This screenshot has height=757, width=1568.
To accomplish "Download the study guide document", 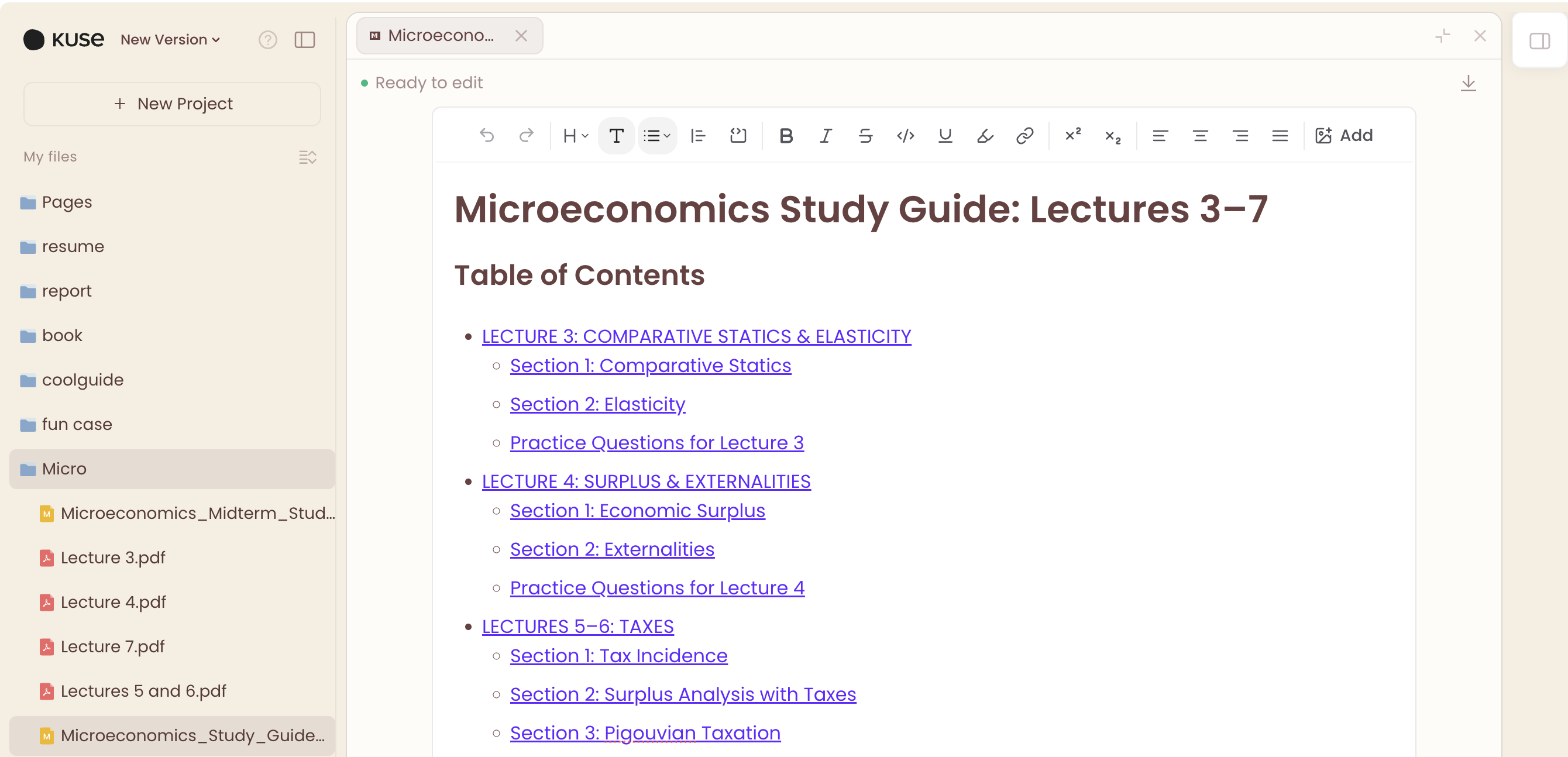I will pyautogui.click(x=1469, y=82).
